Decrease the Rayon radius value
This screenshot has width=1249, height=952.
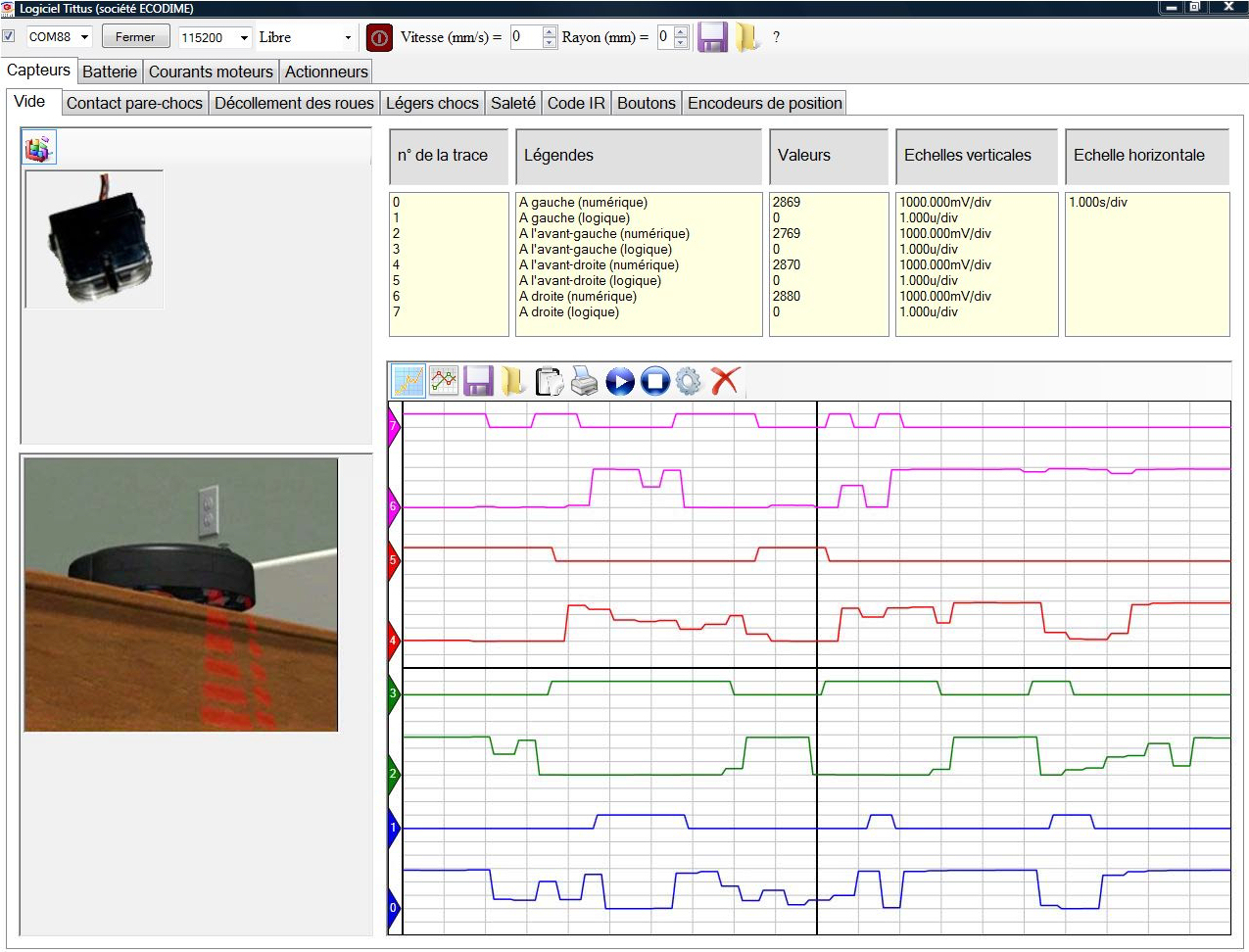(x=681, y=43)
